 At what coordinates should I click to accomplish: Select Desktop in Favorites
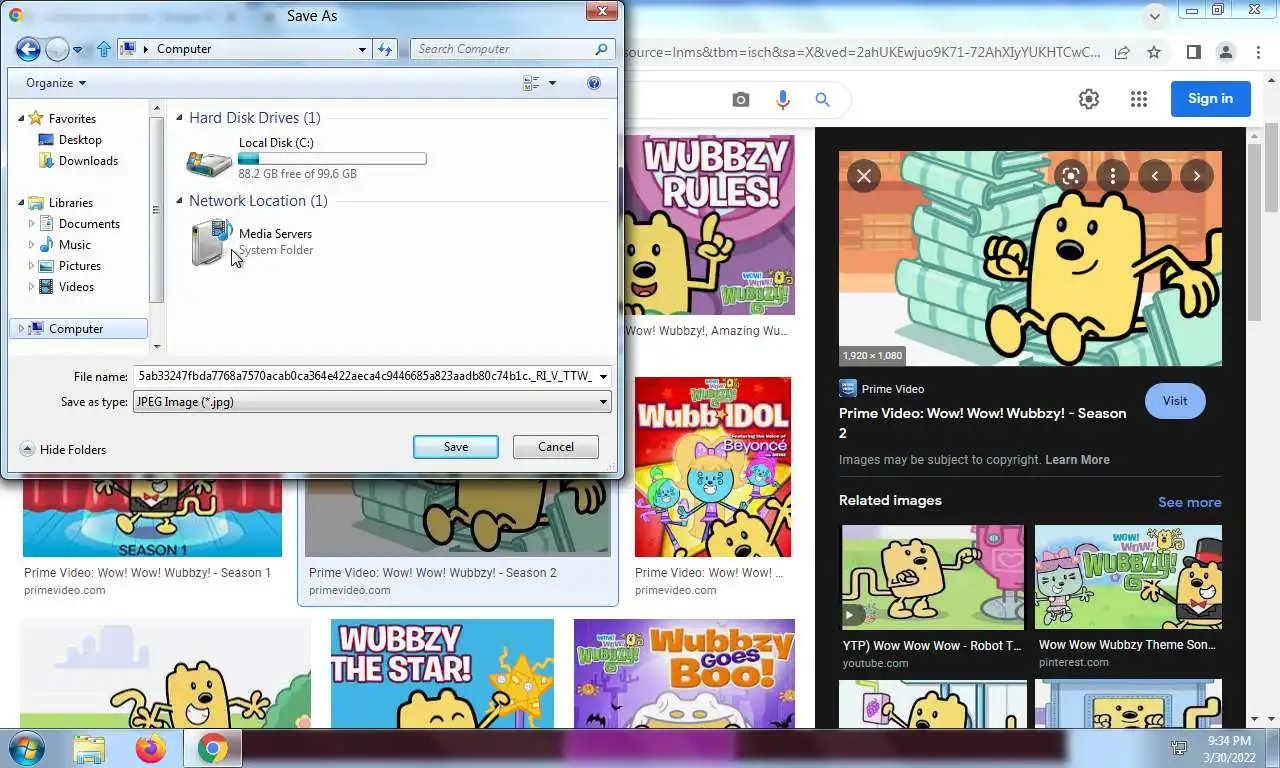(x=70, y=140)
